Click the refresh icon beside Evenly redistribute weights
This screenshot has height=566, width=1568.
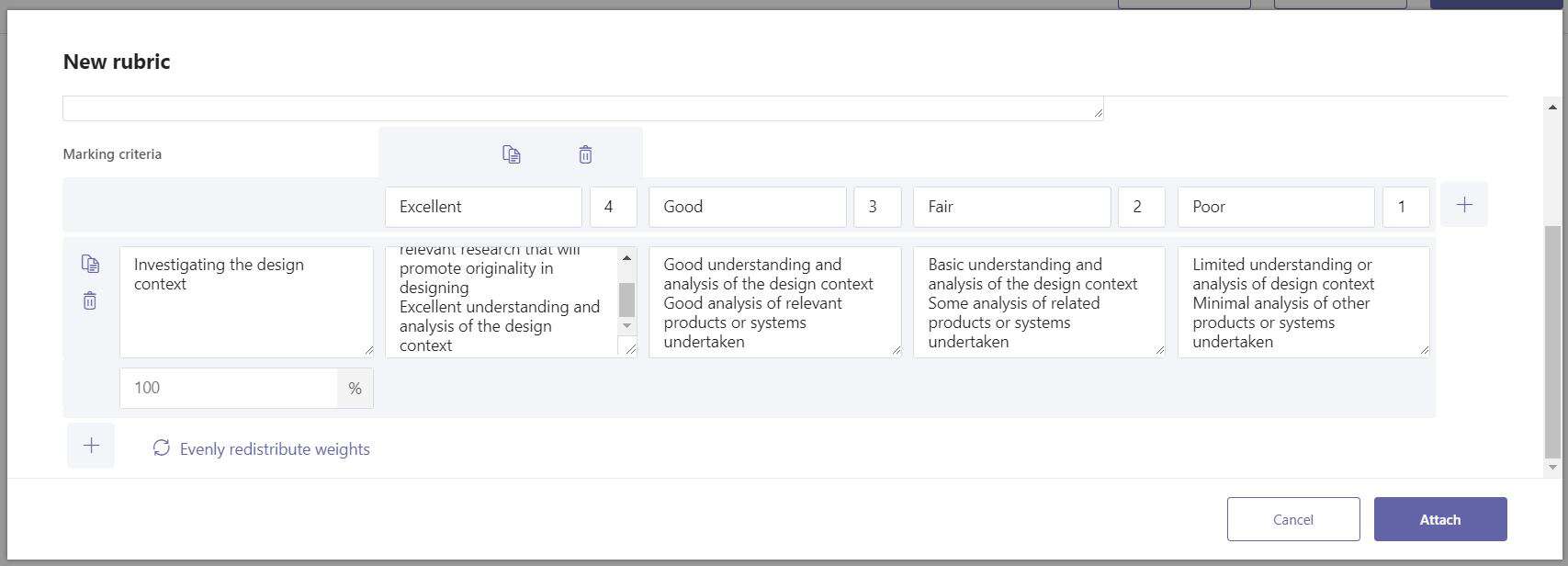click(162, 448)
